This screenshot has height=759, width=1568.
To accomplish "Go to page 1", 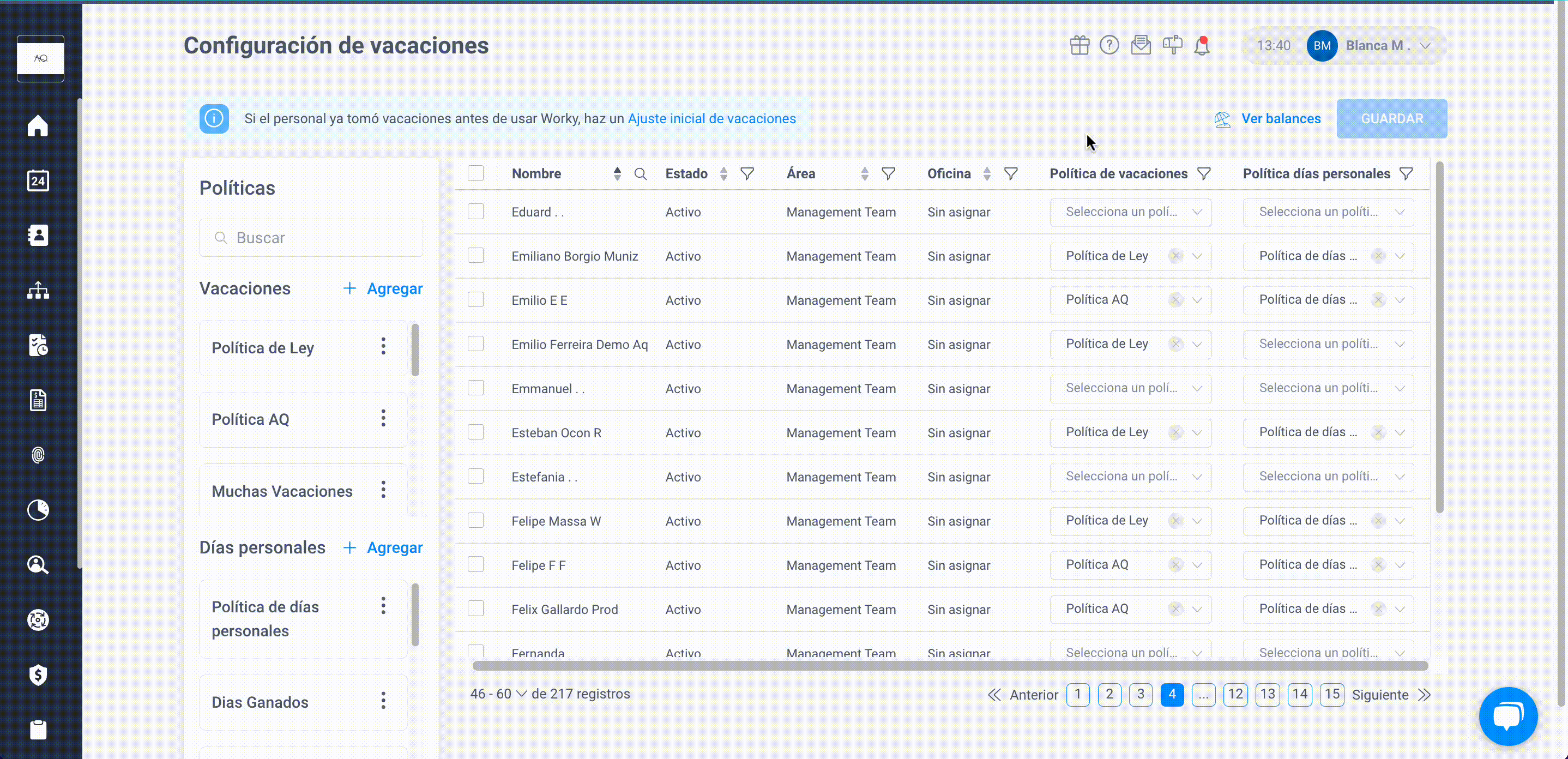I will click(1077, 695).
